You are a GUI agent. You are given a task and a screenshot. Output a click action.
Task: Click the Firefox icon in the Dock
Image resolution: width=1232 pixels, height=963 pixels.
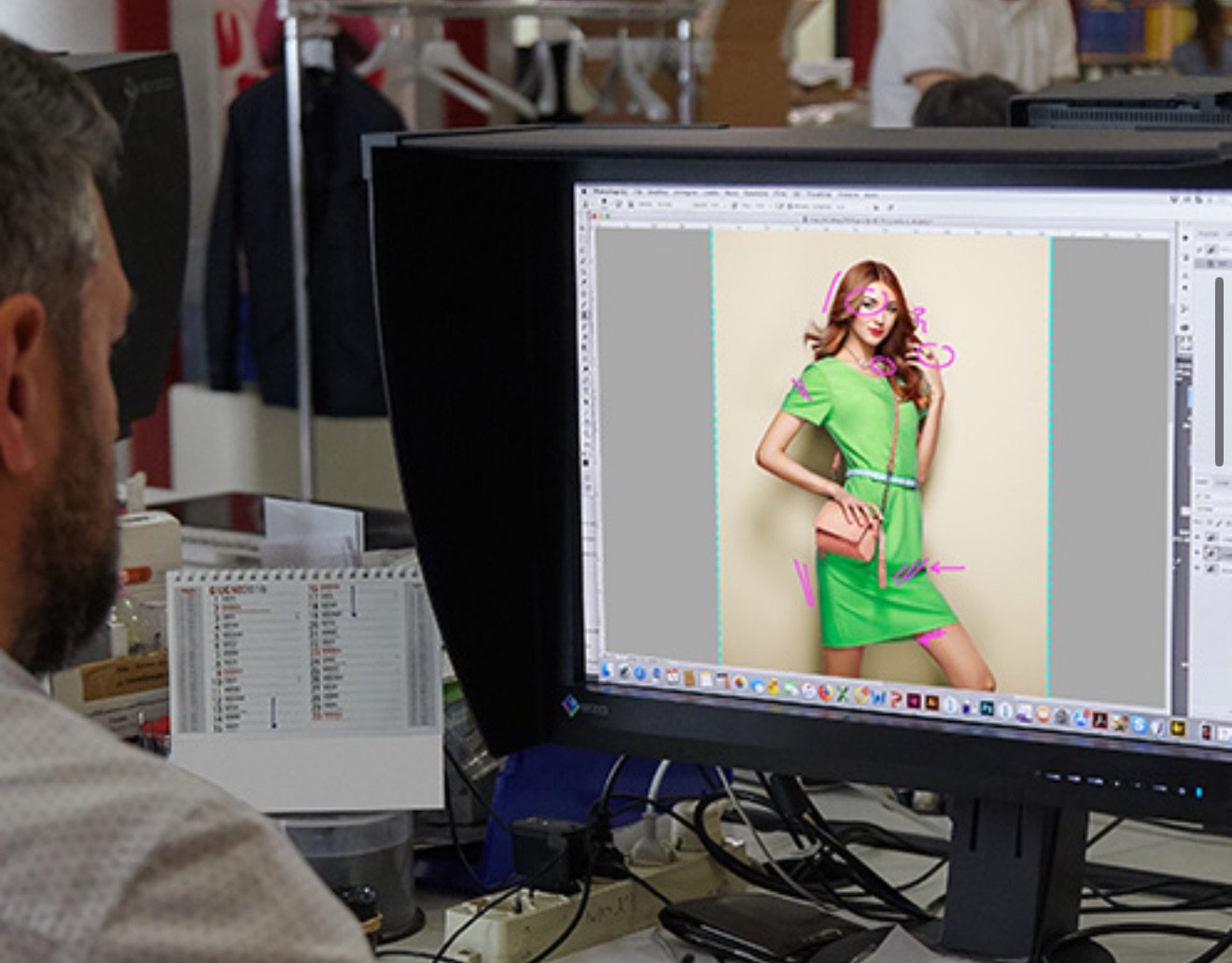tap(824, 693)
